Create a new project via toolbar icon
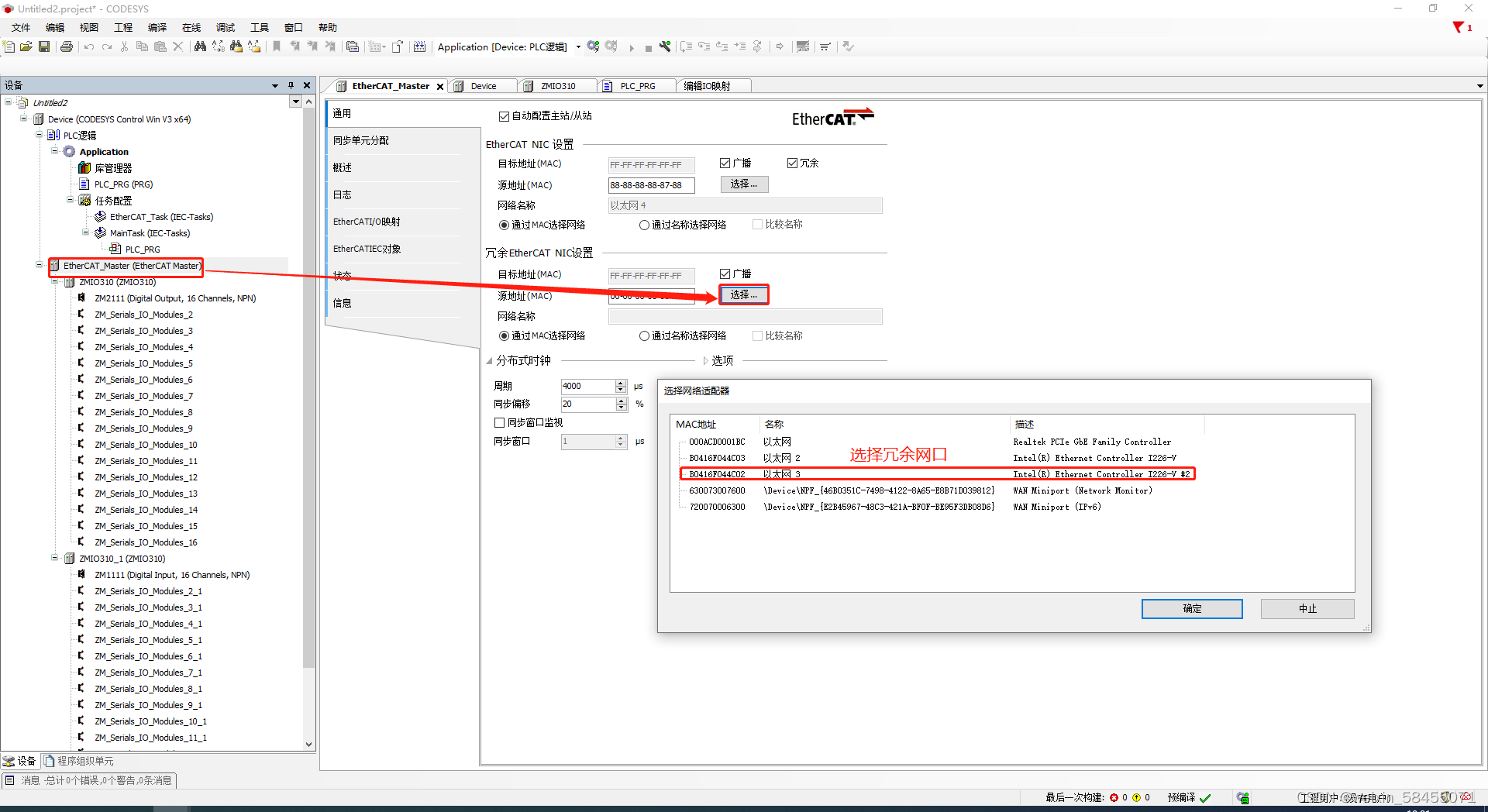This screenshot has height=812, width=1488. [x=9, y=46]
